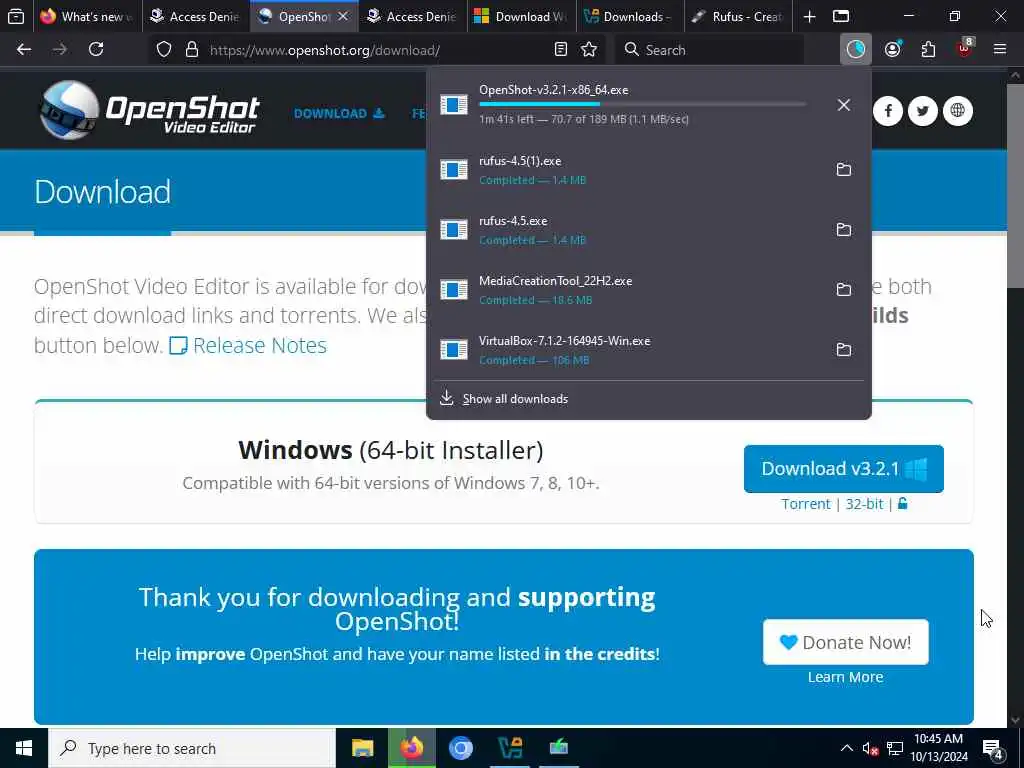
Task: Open the 32-bit download link
Action: click(864, 504)
